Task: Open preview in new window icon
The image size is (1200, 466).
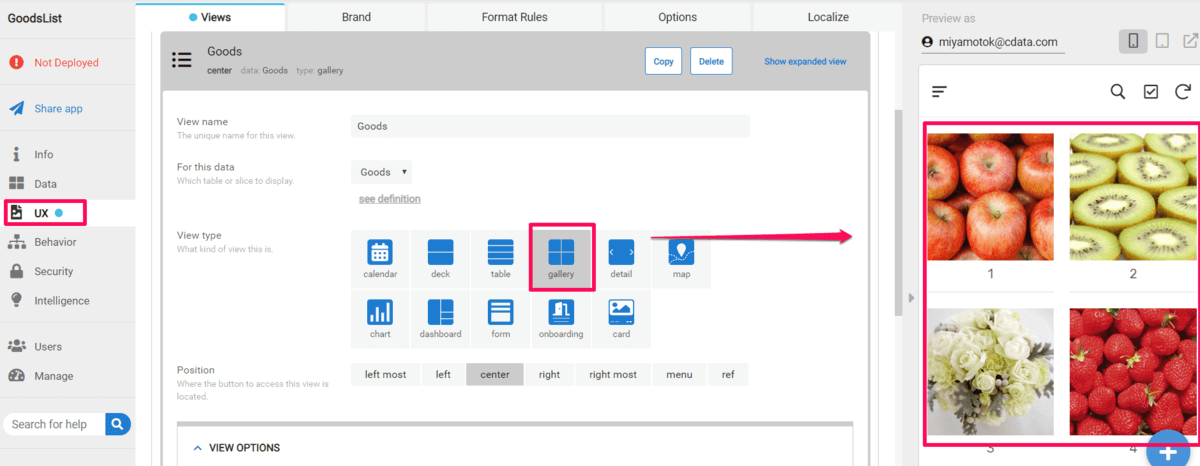Action: click(x=1190, y=41)
